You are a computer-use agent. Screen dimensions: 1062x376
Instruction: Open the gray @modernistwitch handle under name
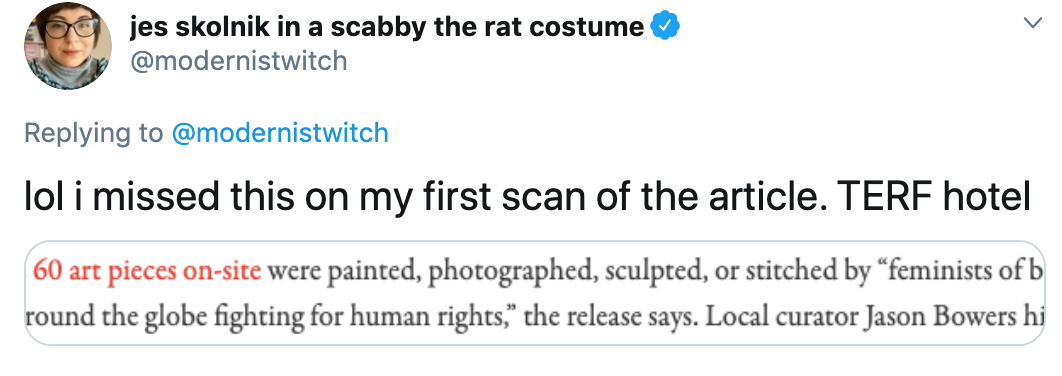pyautogui.click(x=238, y=62)
